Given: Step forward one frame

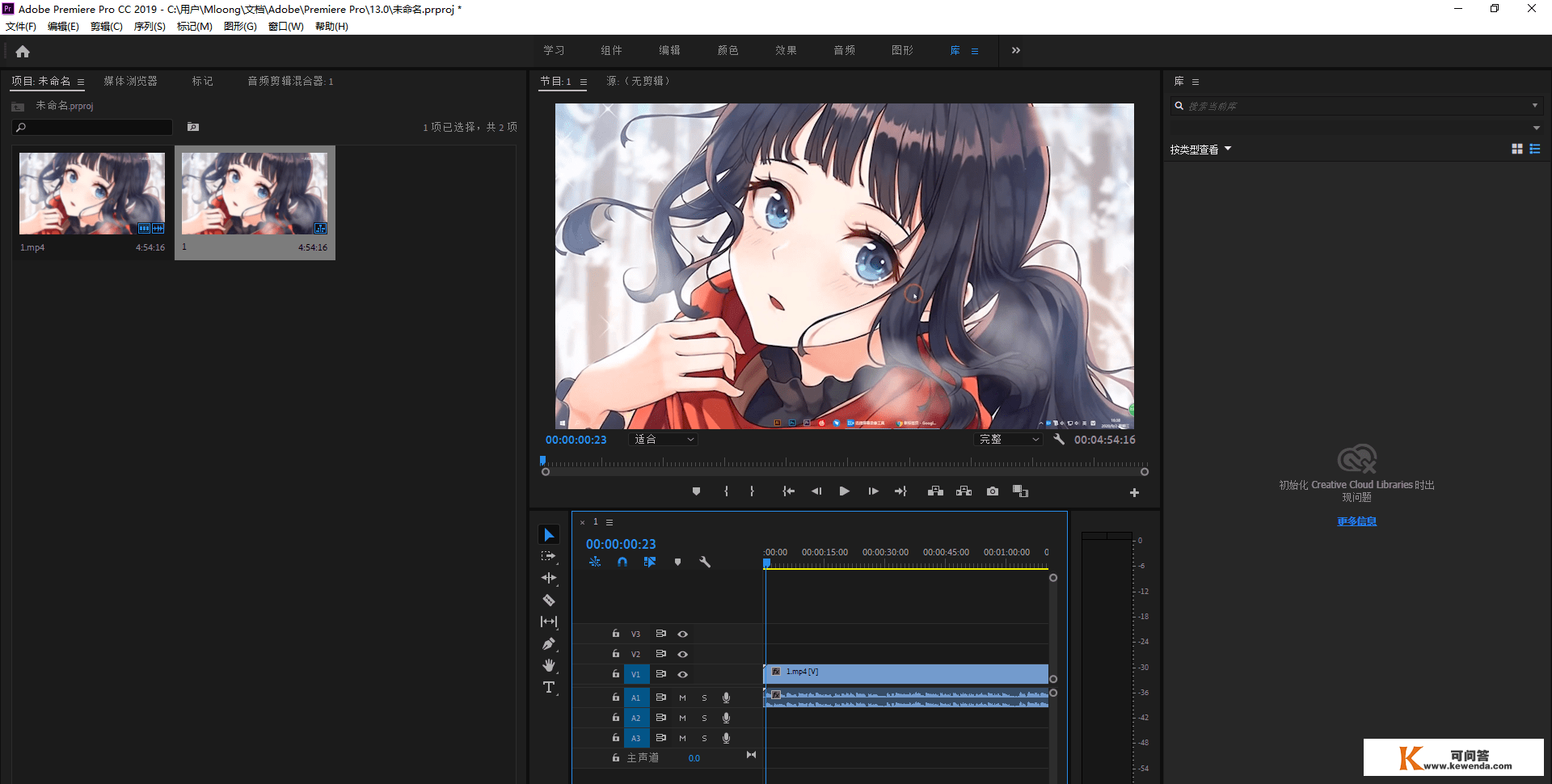Looking at the screenshot, I should tap(873, 491).
